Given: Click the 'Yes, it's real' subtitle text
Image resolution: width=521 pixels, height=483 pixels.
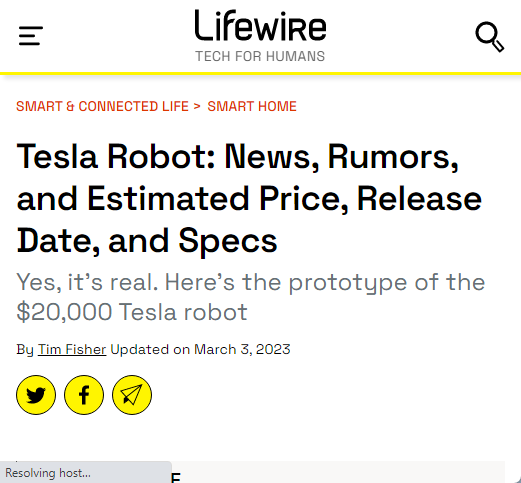Looking at the screenshot, I should pyautogui.click(x=251, y=297).
